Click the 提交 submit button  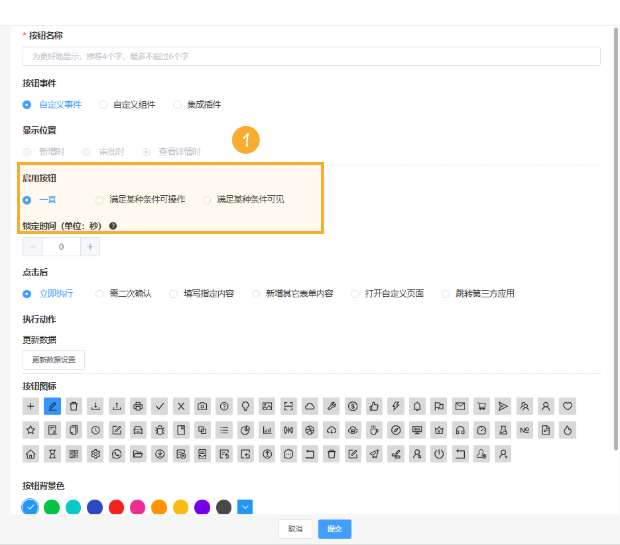pyautogui.click(x=335, y=529)
